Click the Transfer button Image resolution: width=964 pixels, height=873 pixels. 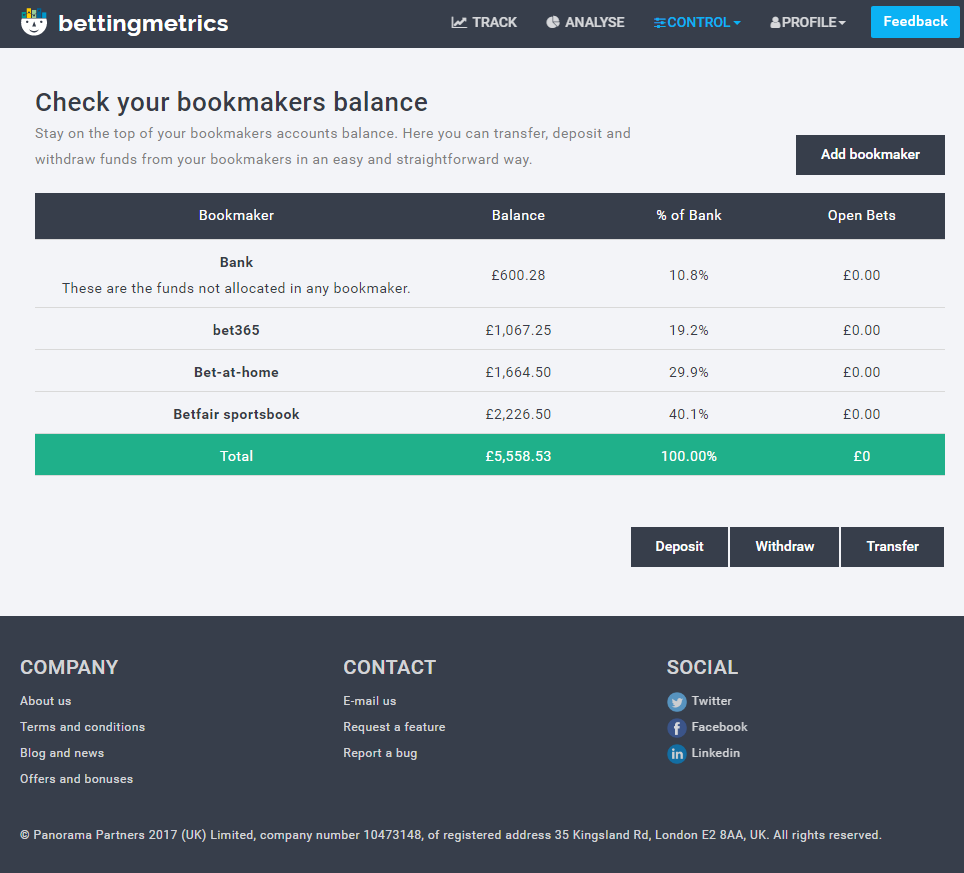(892, 547)
